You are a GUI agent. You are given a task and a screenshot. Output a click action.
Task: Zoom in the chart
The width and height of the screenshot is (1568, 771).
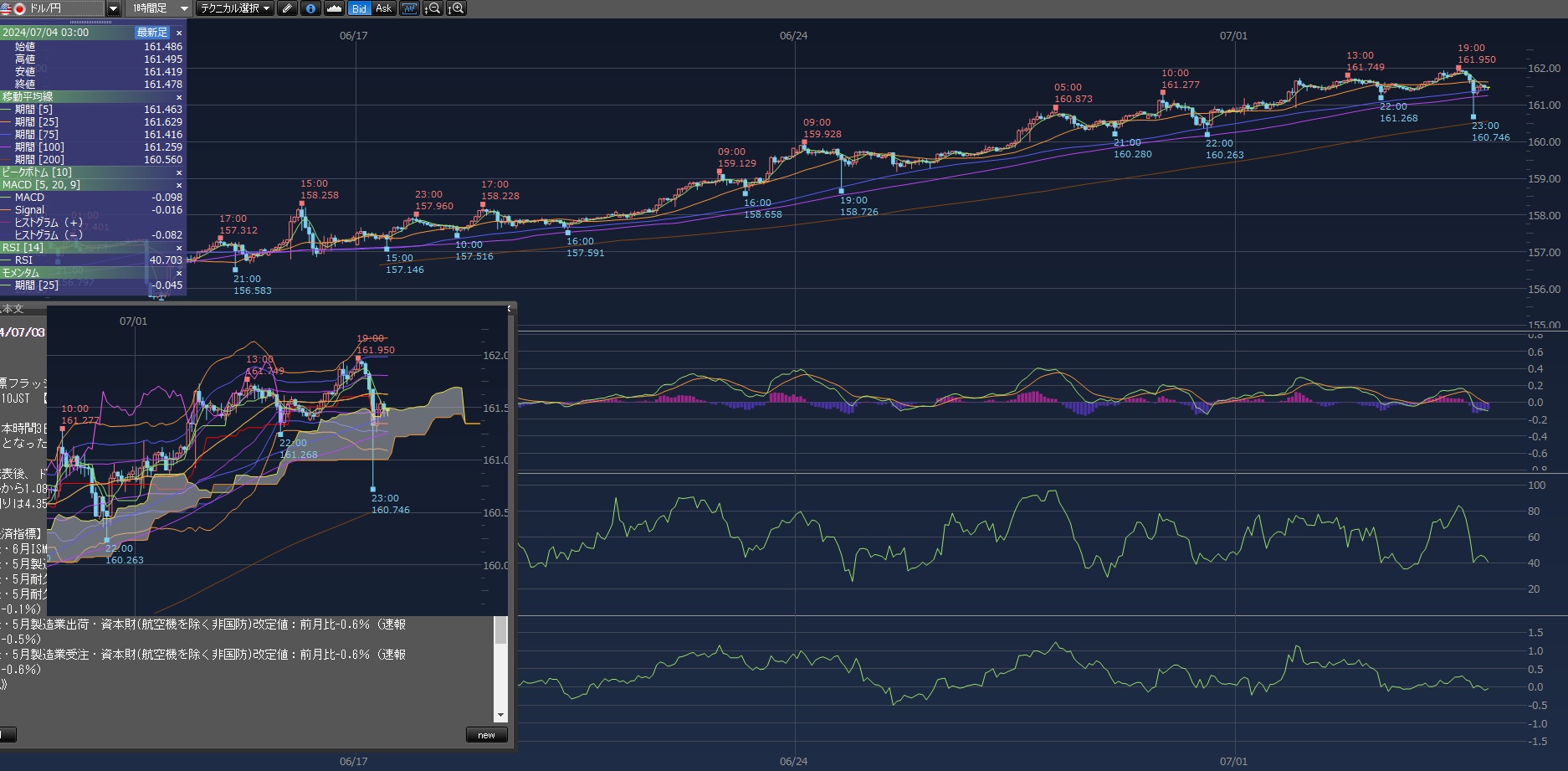[x=456, y=8]
